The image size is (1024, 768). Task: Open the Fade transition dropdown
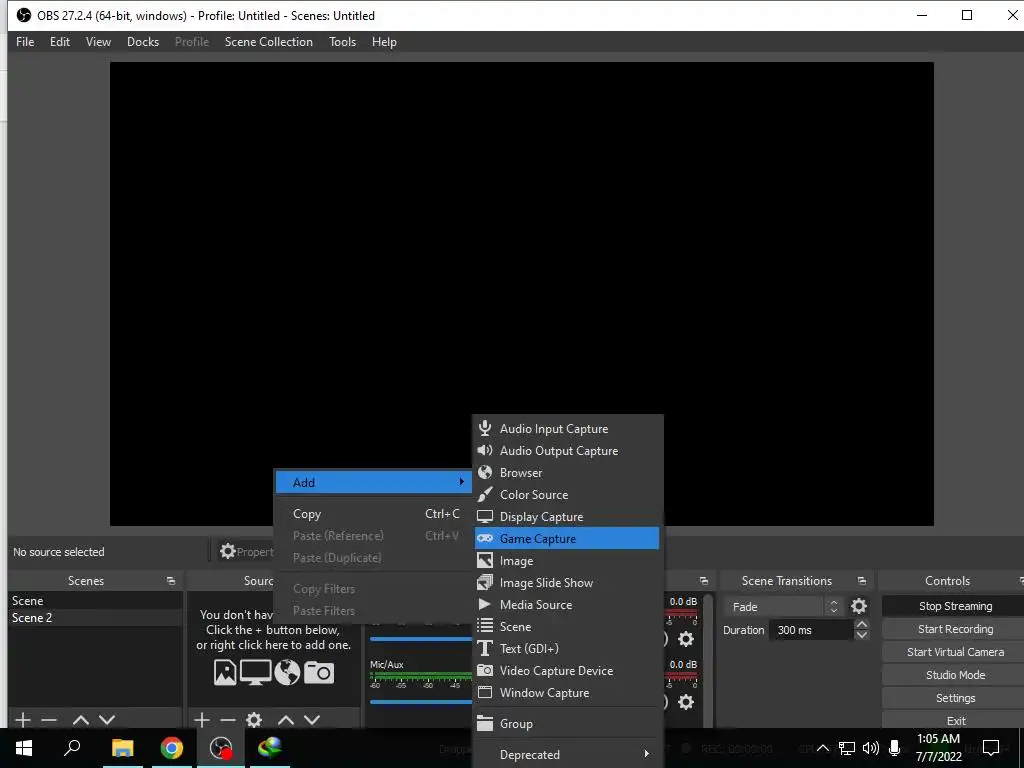click(x=783, y=607)
